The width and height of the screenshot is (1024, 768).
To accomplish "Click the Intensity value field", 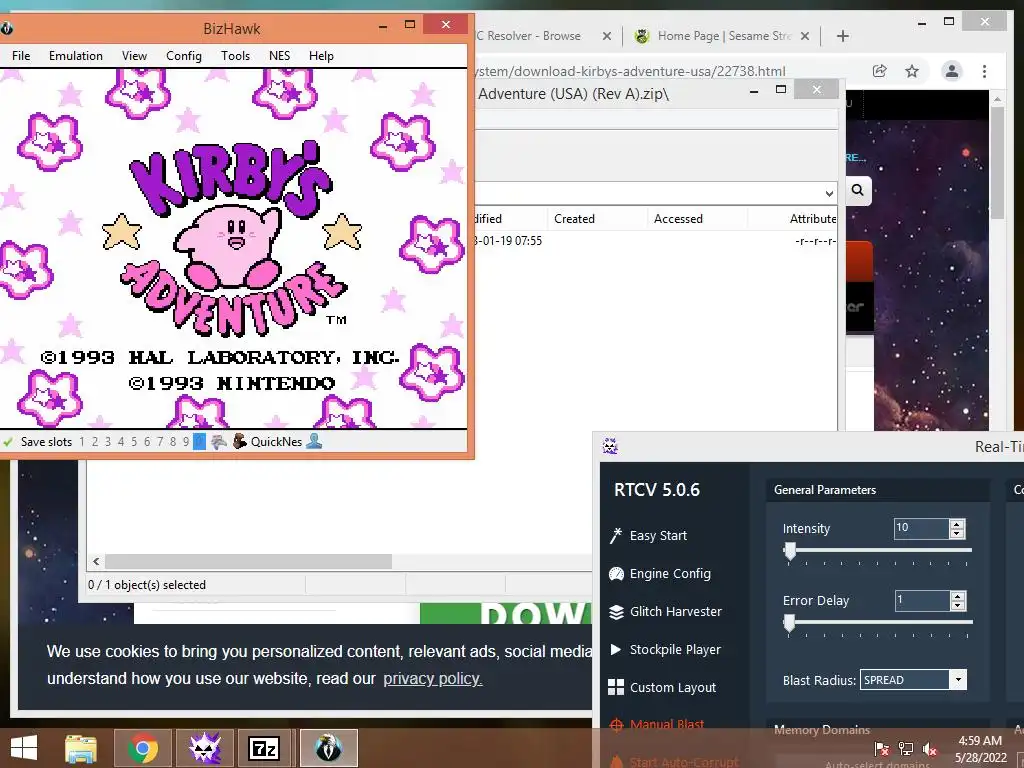I will (x=921, y=528).
